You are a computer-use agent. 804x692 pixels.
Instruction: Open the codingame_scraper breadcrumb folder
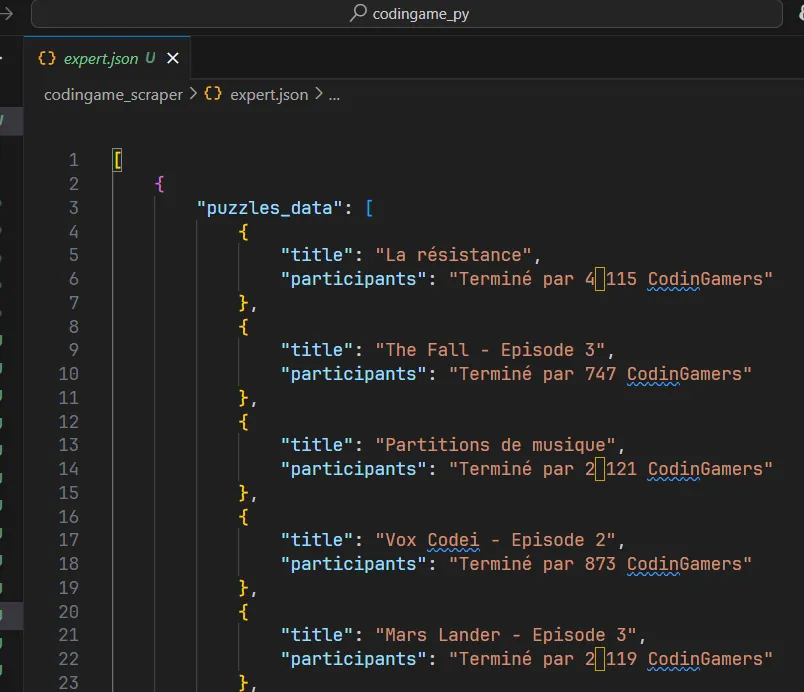click(x=113, y=95)
